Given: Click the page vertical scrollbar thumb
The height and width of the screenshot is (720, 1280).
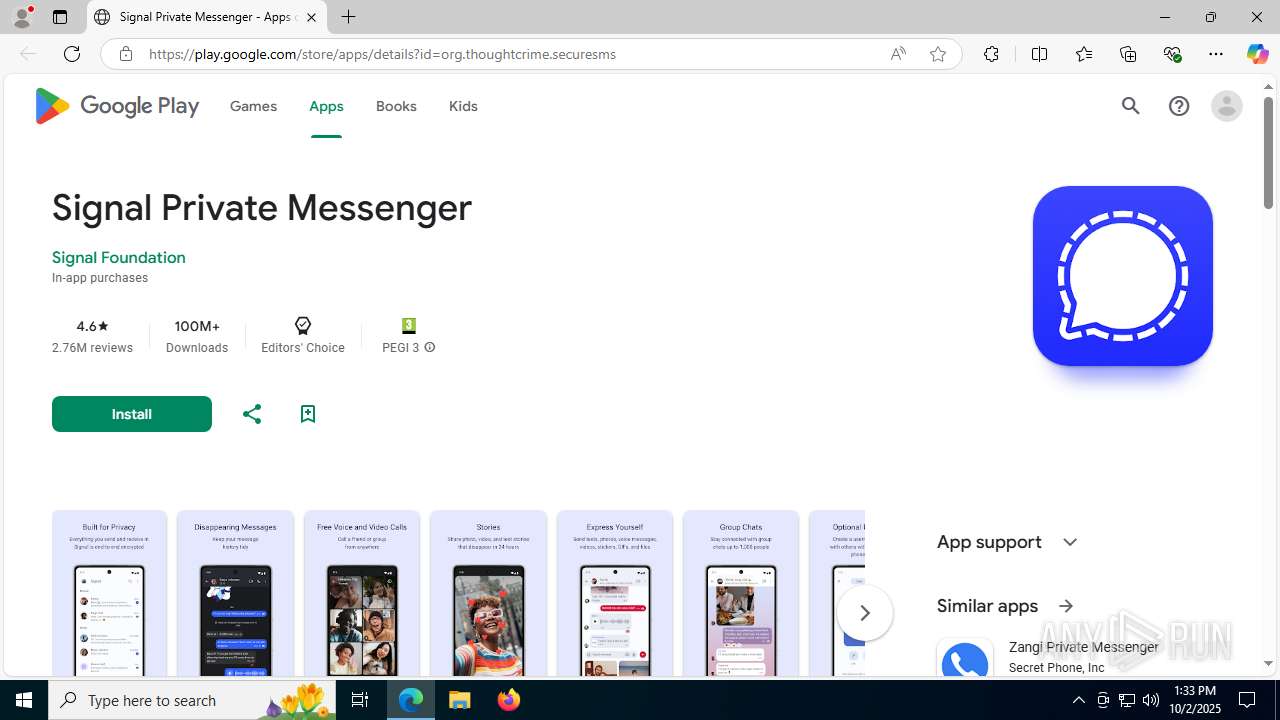Looking at the screenshot, I should (1268, 153).
